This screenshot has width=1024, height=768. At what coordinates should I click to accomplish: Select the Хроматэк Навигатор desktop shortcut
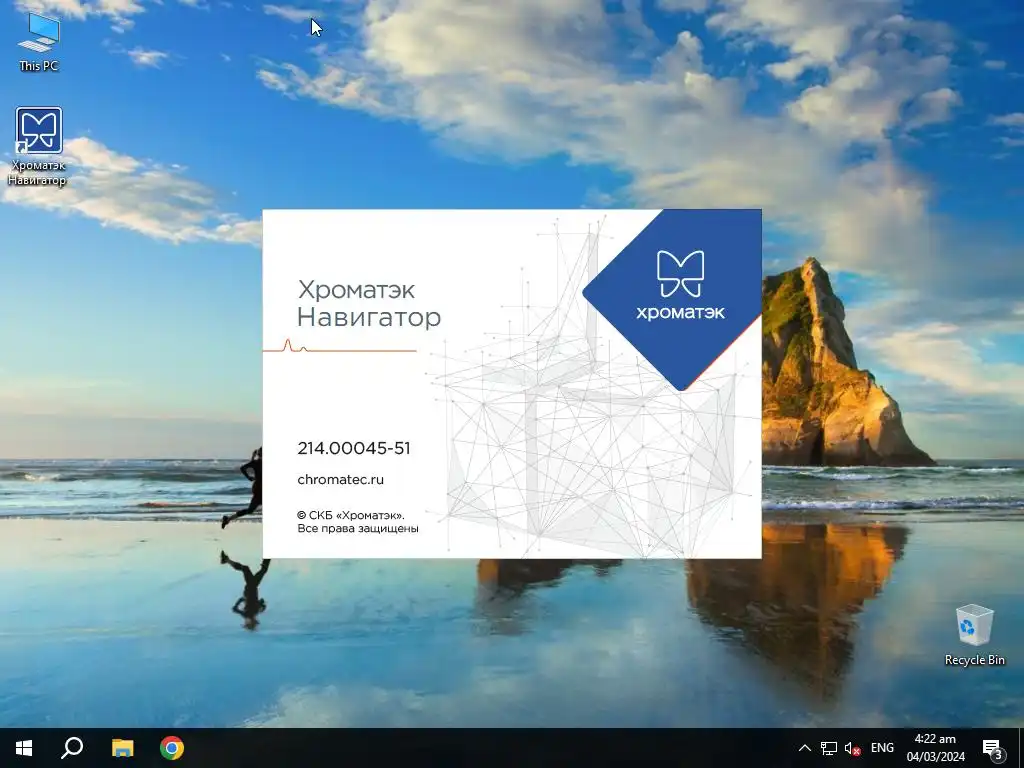pos(38,146)
